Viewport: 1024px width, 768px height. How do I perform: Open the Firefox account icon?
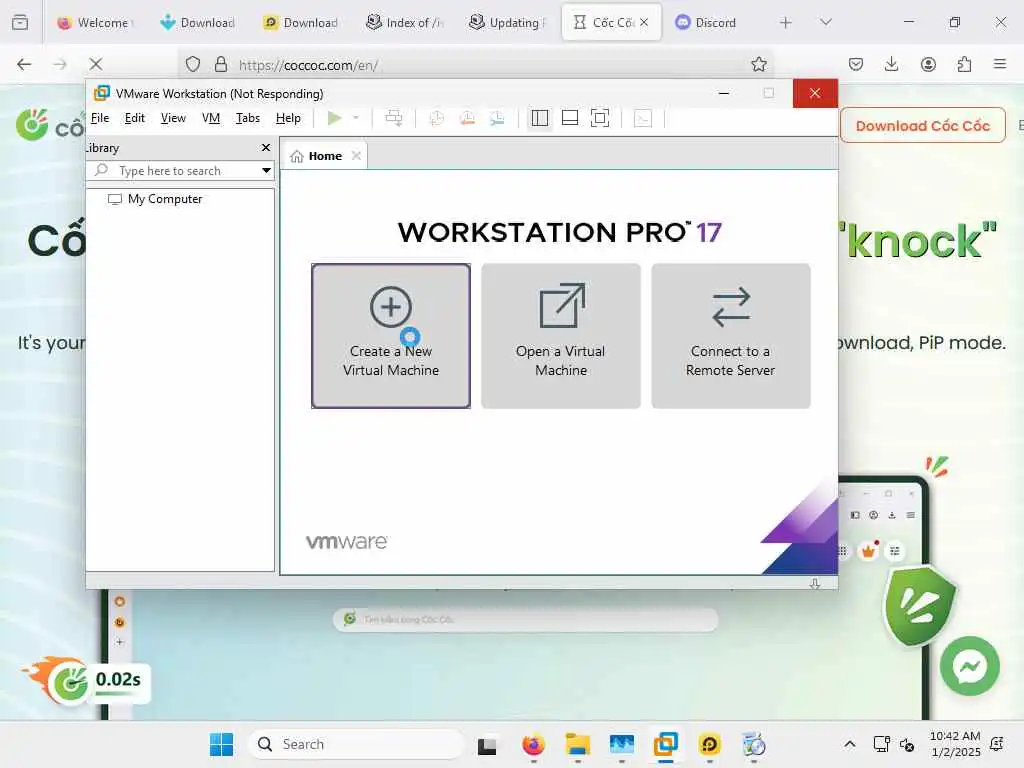coord(928,64)
